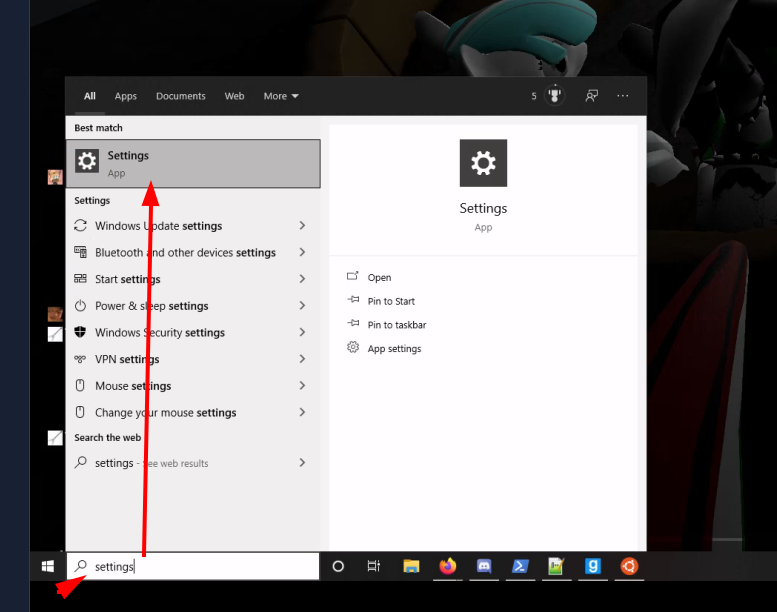Viewport: 777px width, 612px height.
Task: Open the blue 'g' app on taskbar
Action: (593, 566)
